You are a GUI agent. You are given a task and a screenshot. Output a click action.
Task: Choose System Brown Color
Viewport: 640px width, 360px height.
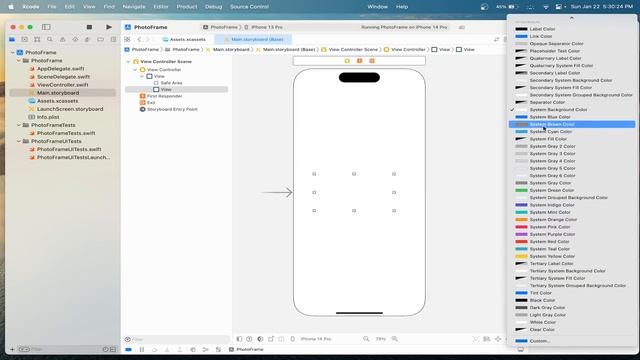pos(572,124)
